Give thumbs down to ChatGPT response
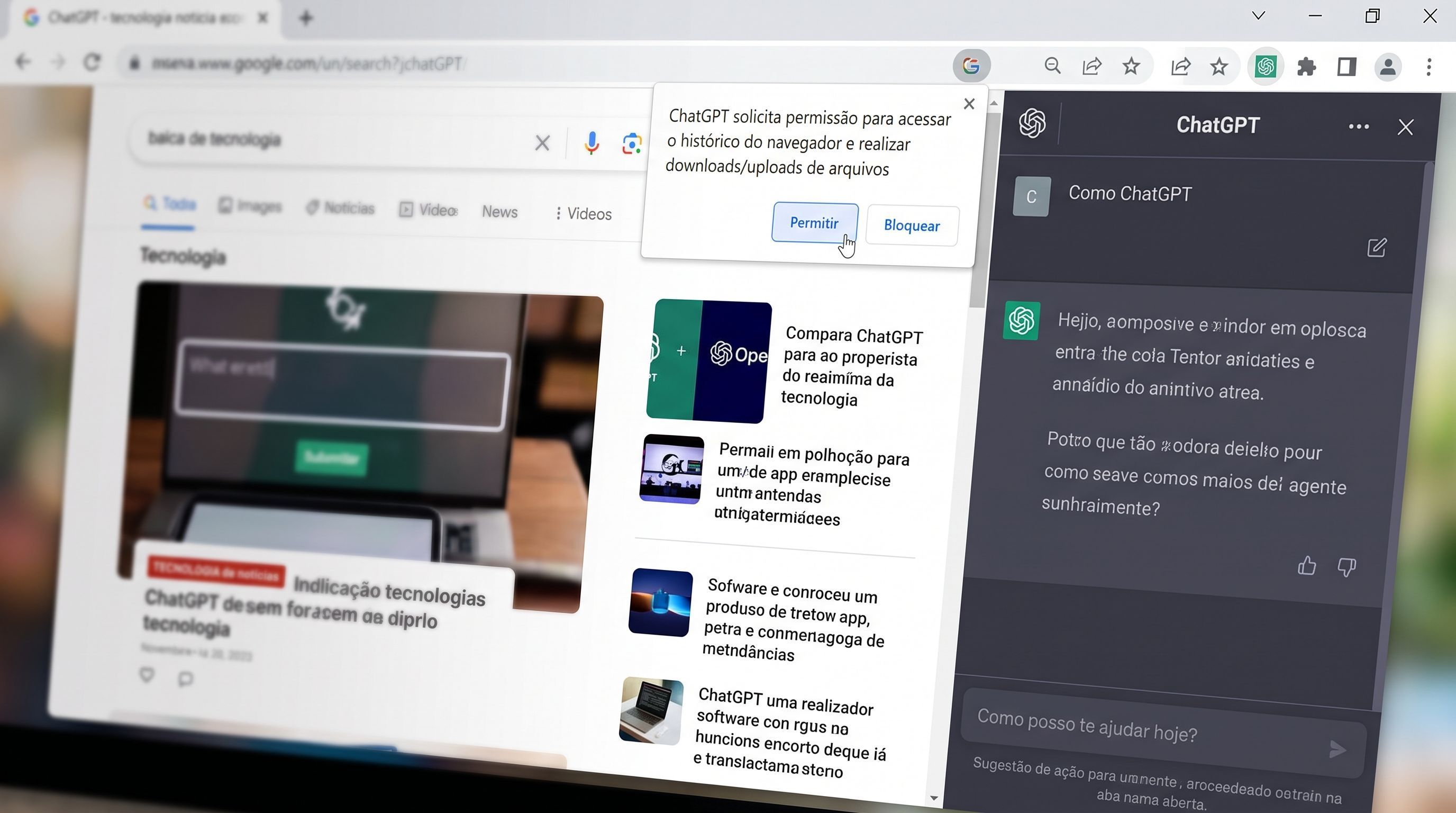Viewport: 1456px width, 813px height. click(1346, 567)
